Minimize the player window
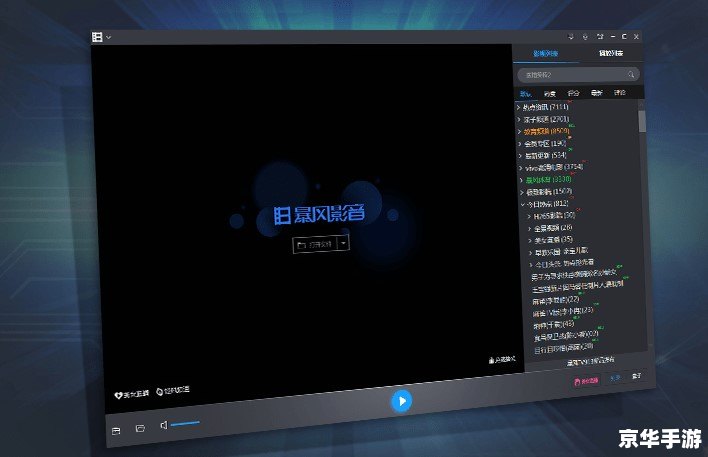Viewport: 708px width, 457px height. pyautogui.click(x=613, y=37)
